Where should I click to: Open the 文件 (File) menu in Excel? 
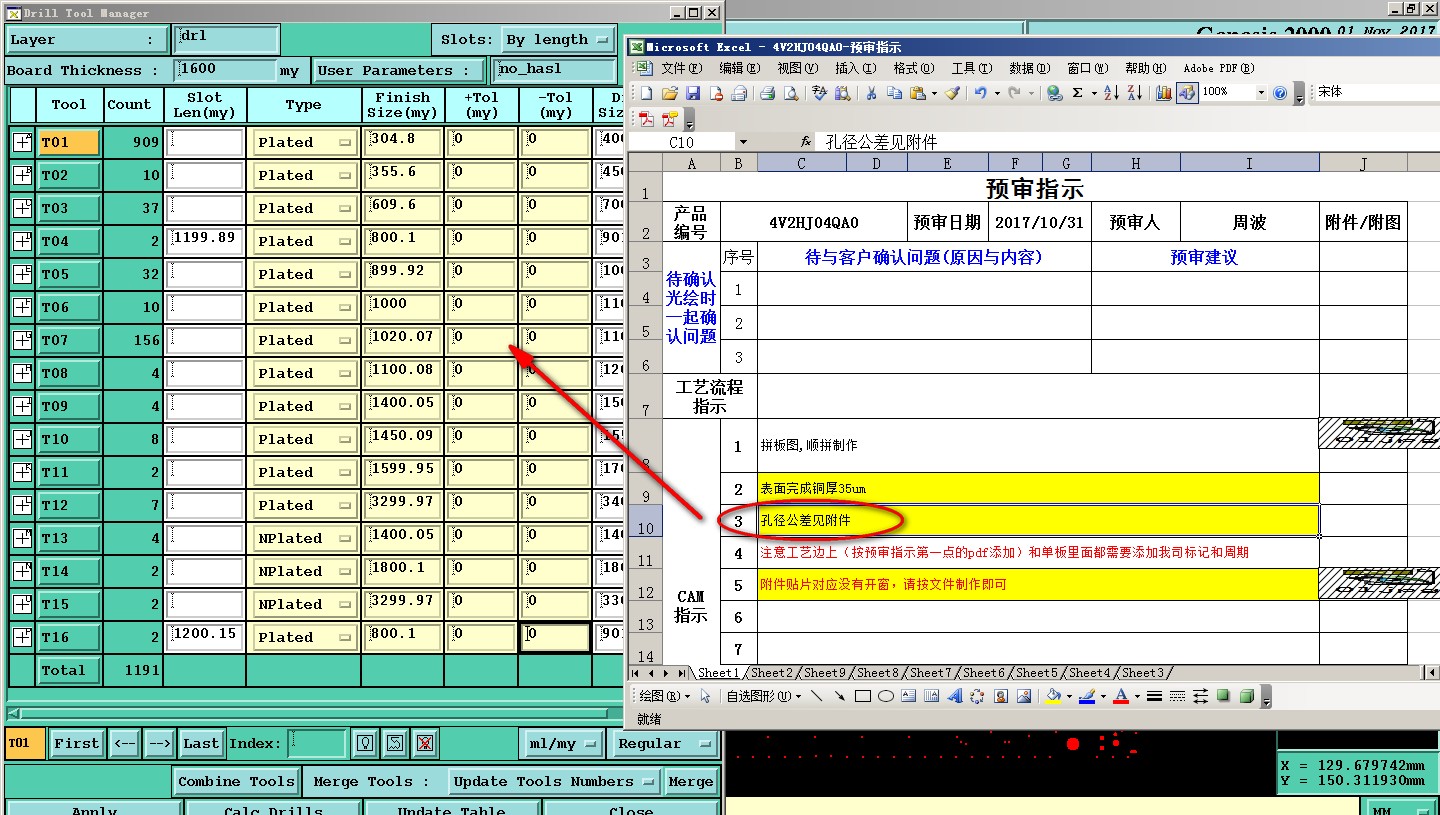(x=681, y=68)
